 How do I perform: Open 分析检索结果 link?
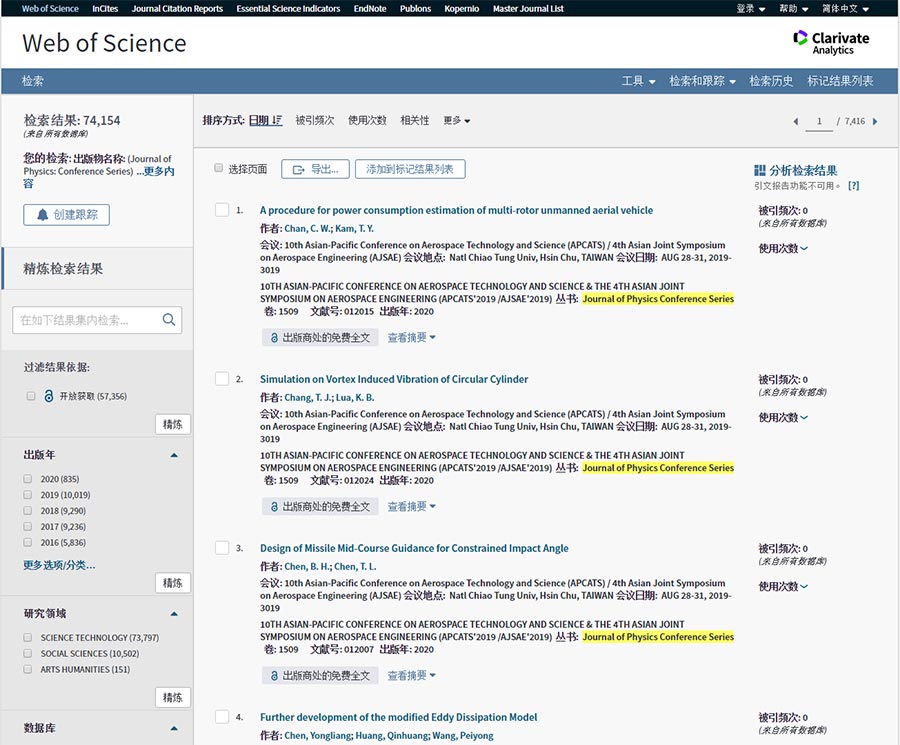(x=803, y=170)
